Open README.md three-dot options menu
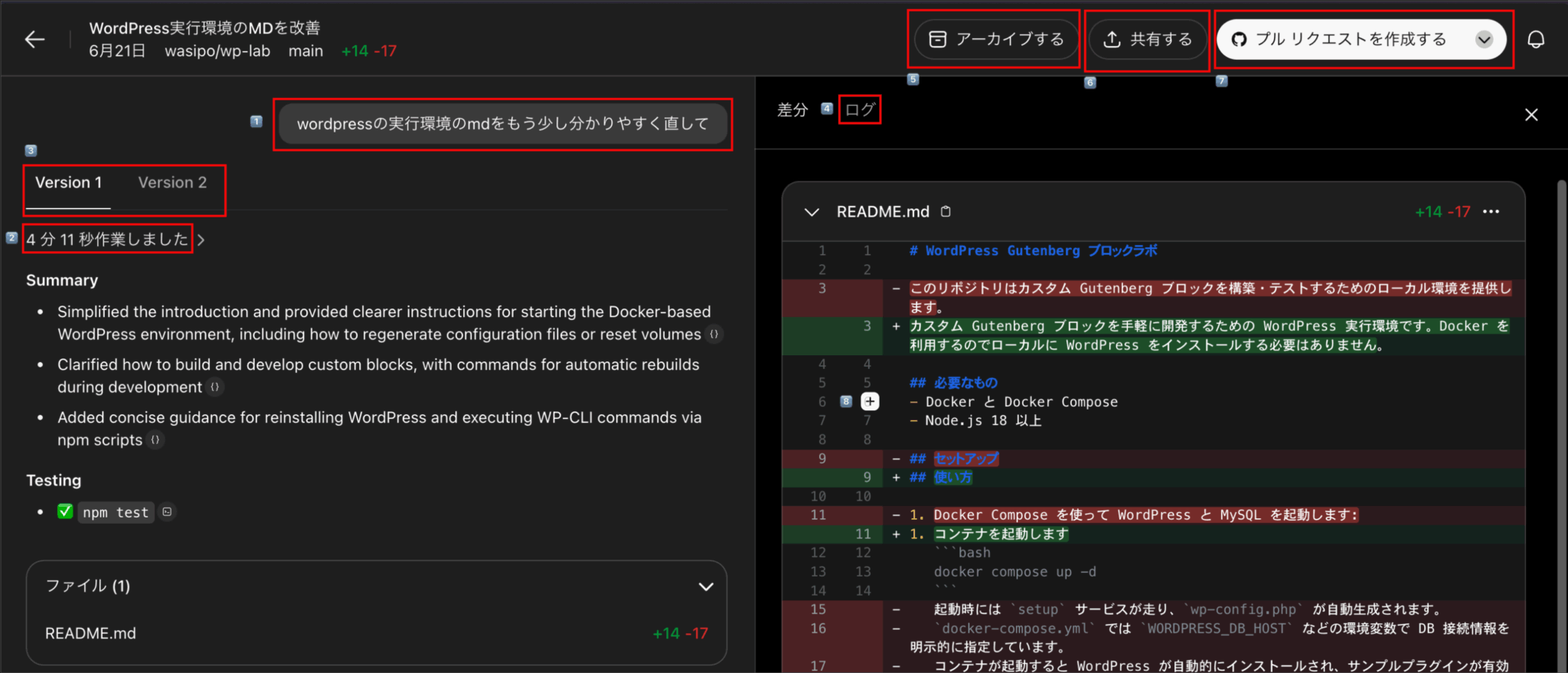Viewport: 1568px width, 673px height. (1490, 212)
